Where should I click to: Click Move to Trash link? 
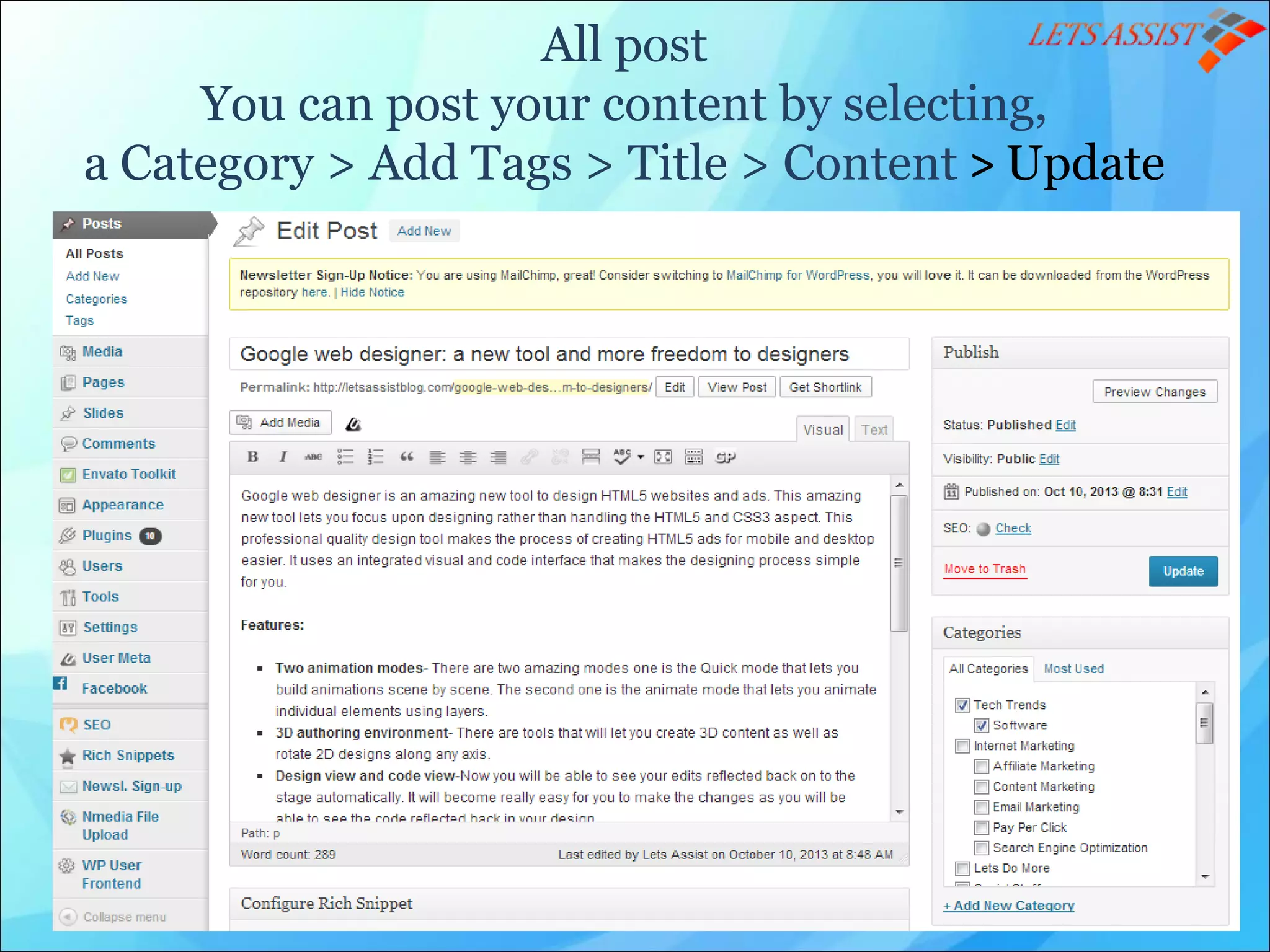click(985, 569)
